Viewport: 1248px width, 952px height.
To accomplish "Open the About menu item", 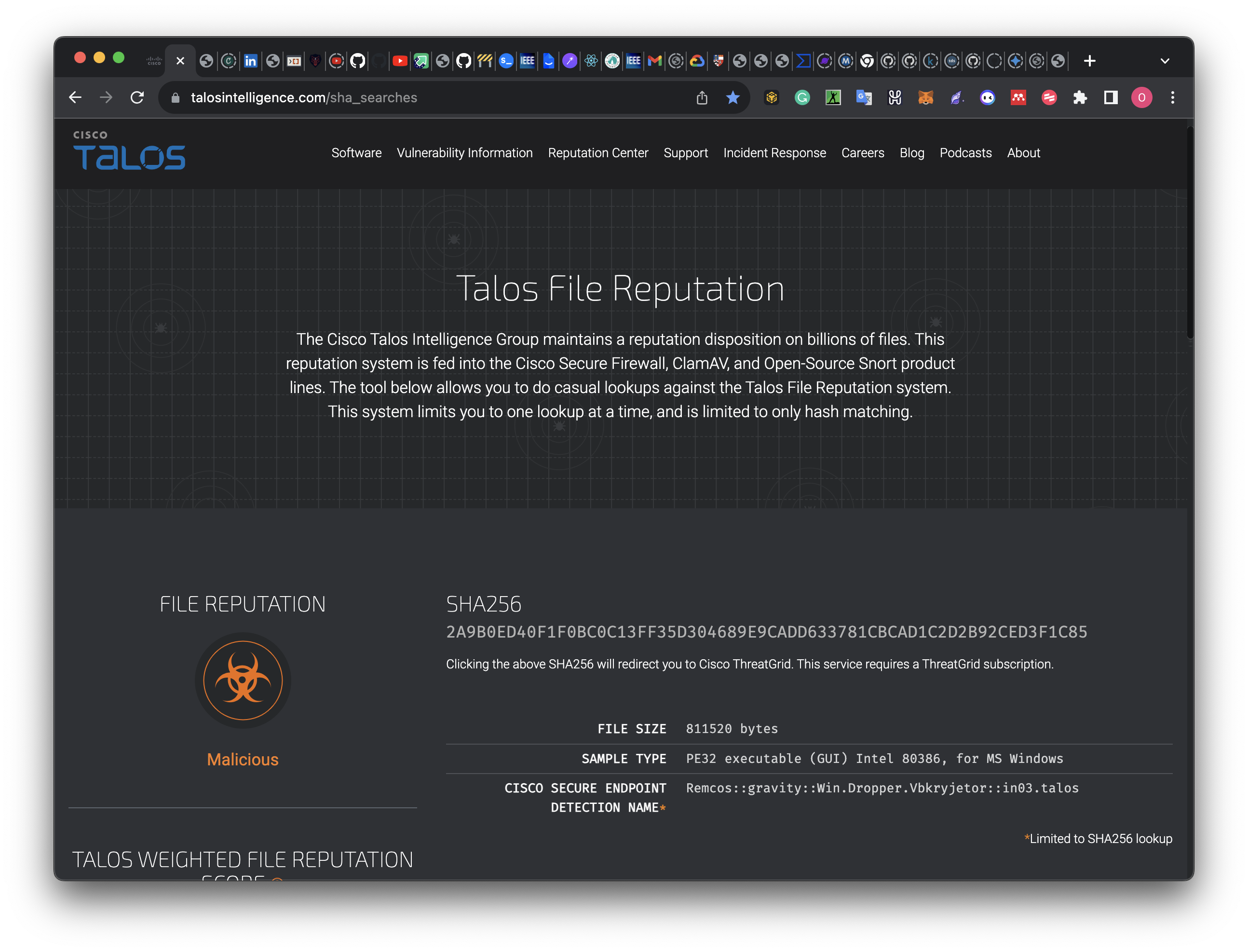I will click(1023, 153).
